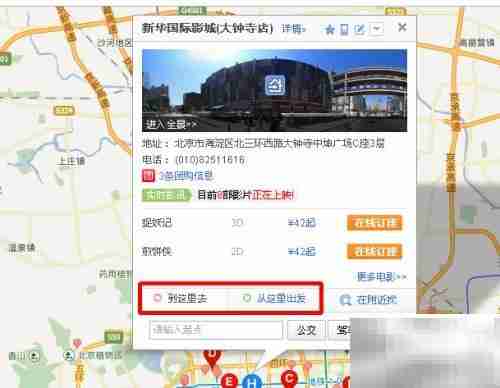
Task: Click the ¥42起 price in 煎饼侠 row
Action: [x=302, y=252]
